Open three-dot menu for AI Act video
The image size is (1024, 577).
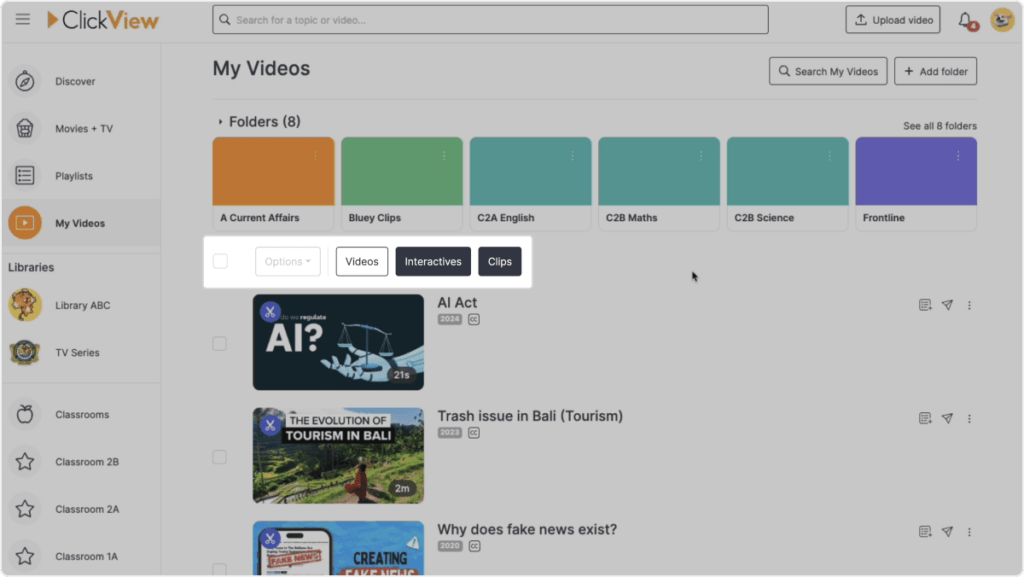tap(969, 305)
